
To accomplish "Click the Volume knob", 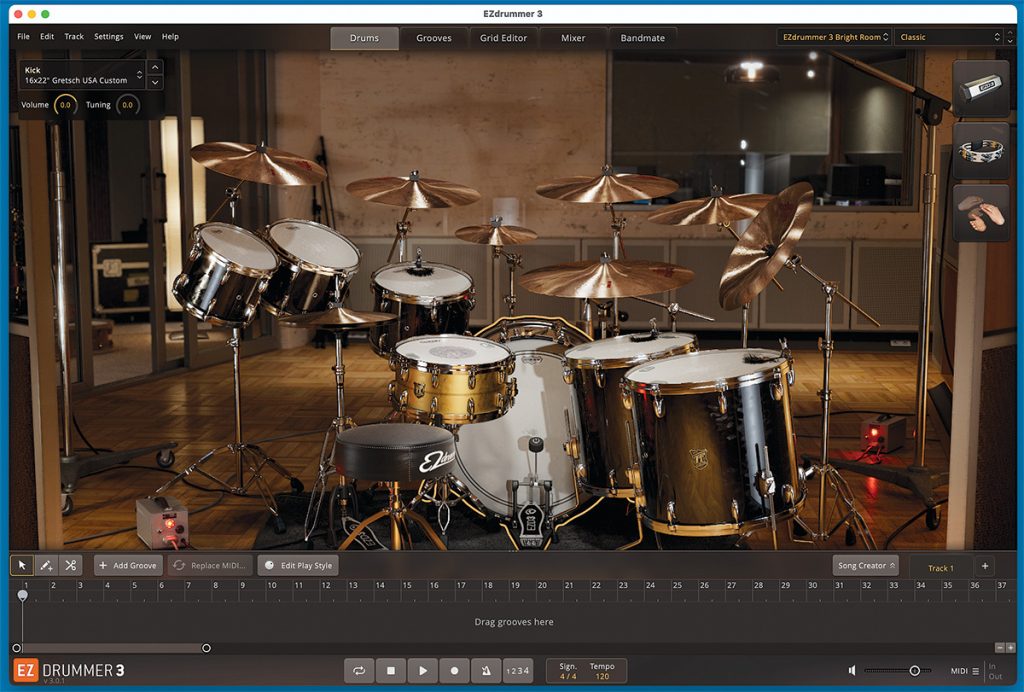I will (65, 104).
